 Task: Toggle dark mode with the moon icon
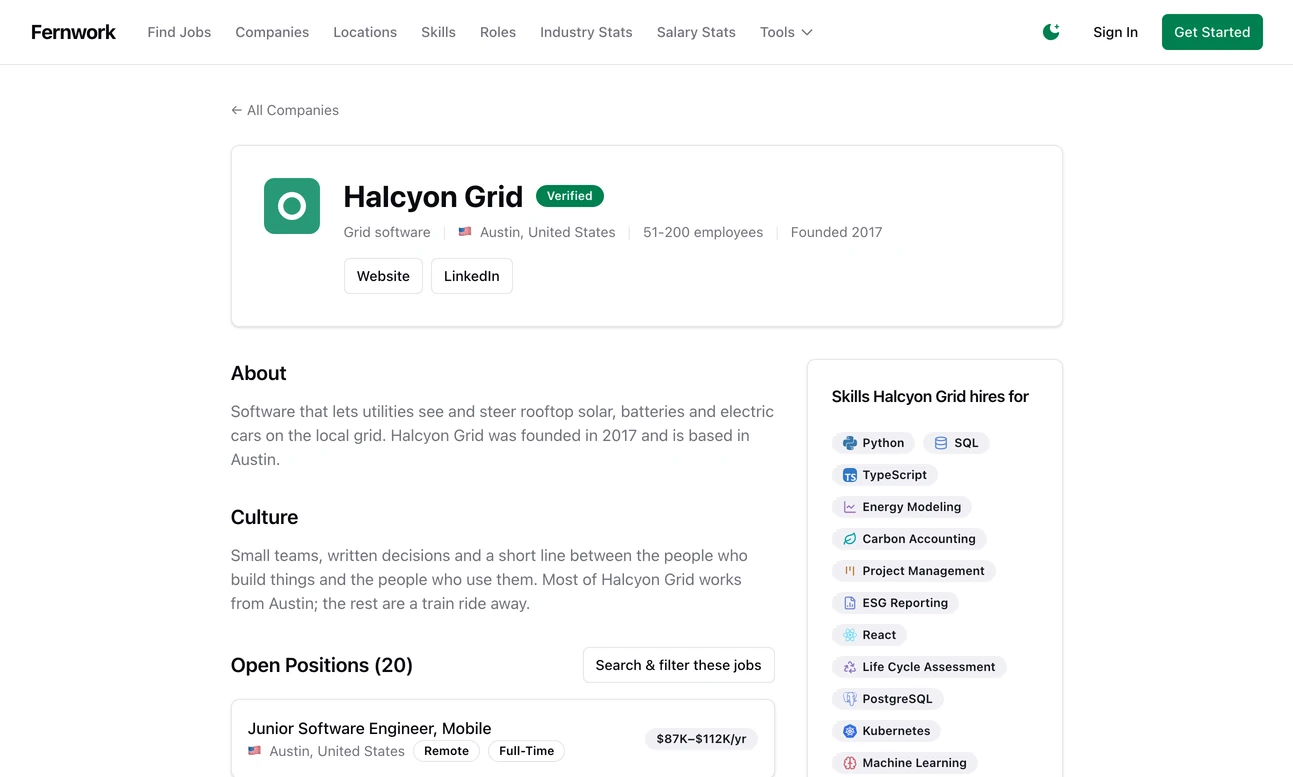click(x=1051, y=32)
